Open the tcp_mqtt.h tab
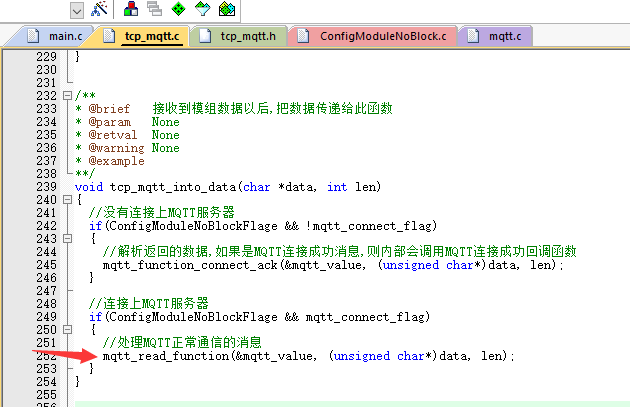 click(238, 36)
